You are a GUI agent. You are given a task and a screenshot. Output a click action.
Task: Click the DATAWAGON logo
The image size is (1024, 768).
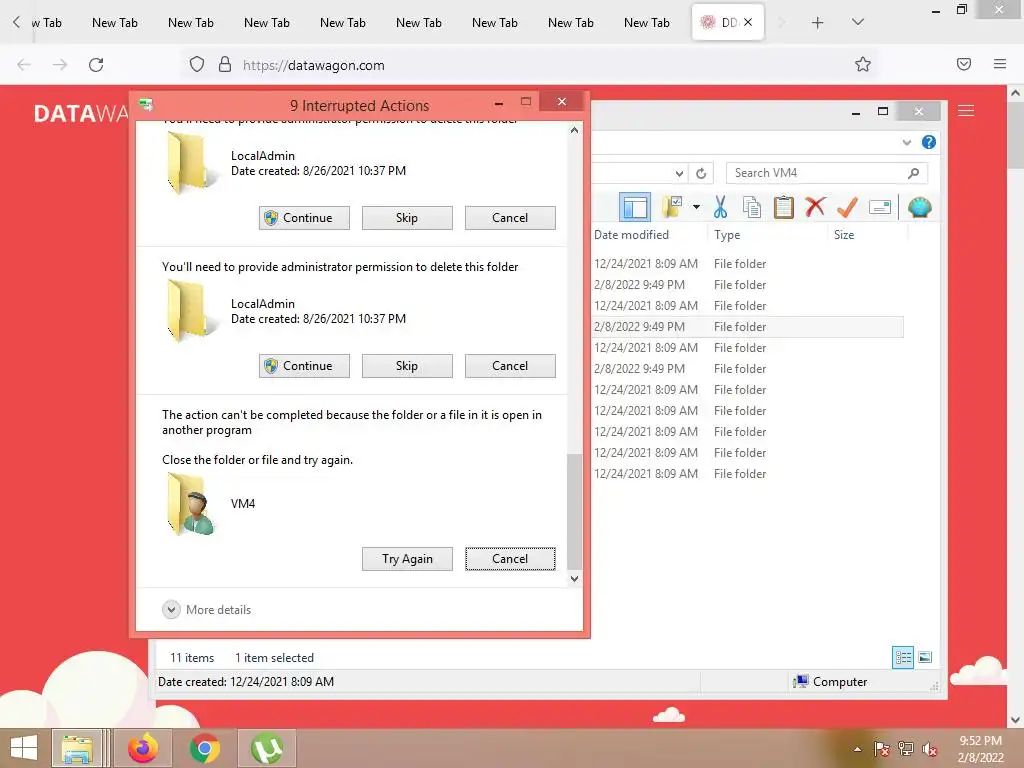(81, 114)
